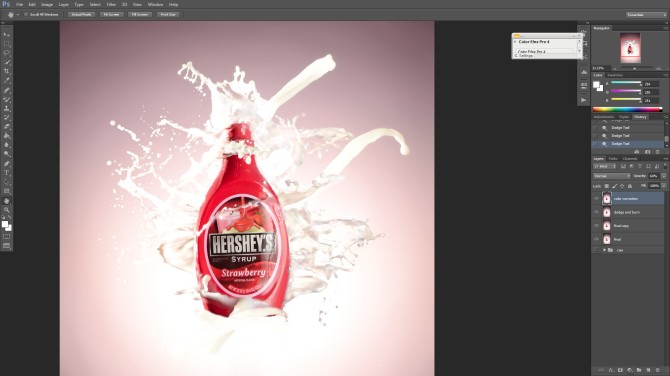This screenshot has width=670, height=376.
Task: Select the Crop tool
Action: (6, 71)
